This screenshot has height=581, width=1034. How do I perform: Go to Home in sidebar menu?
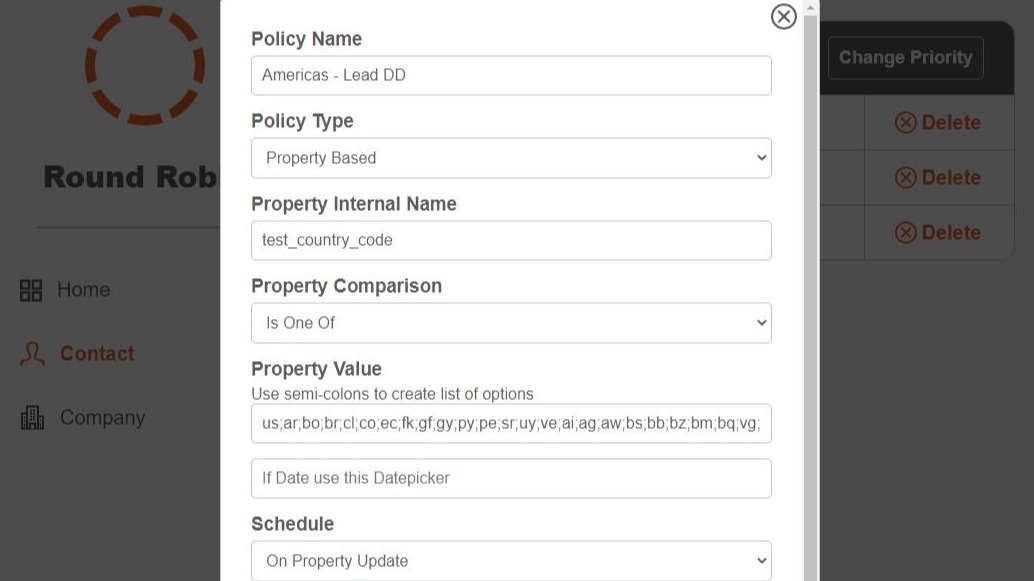[83, 290]
